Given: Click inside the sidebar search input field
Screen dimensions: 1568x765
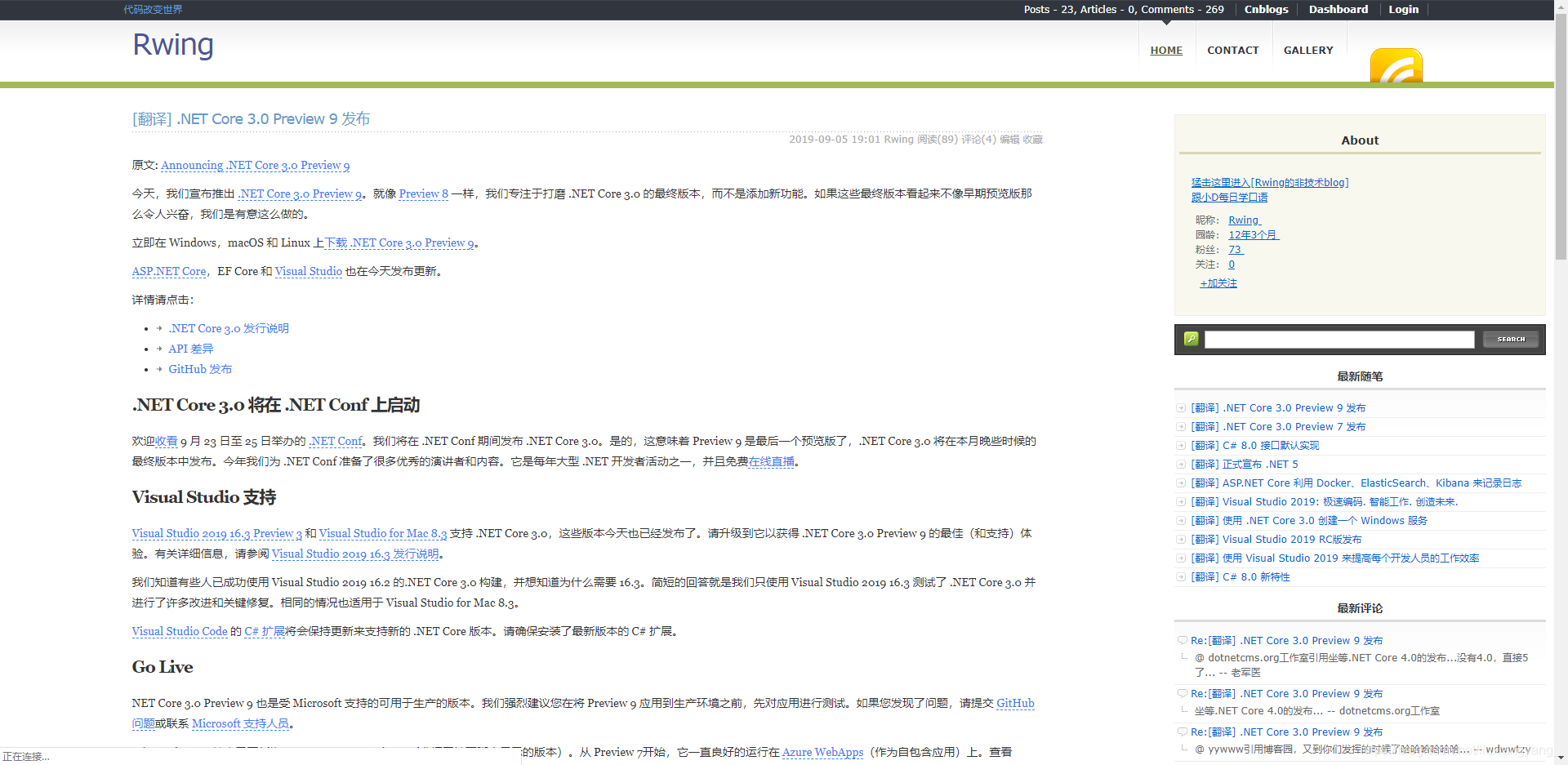Looking at the screenshot, I should point(1339,339).
